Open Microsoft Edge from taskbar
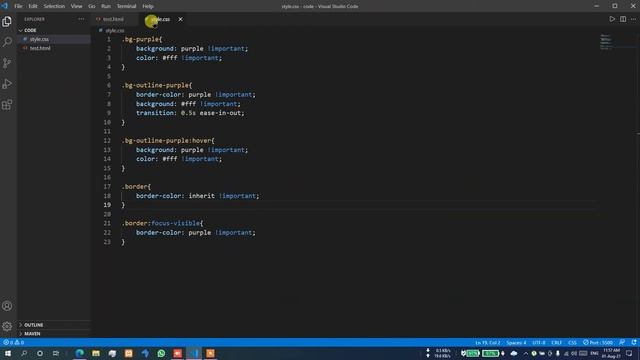 80,353
